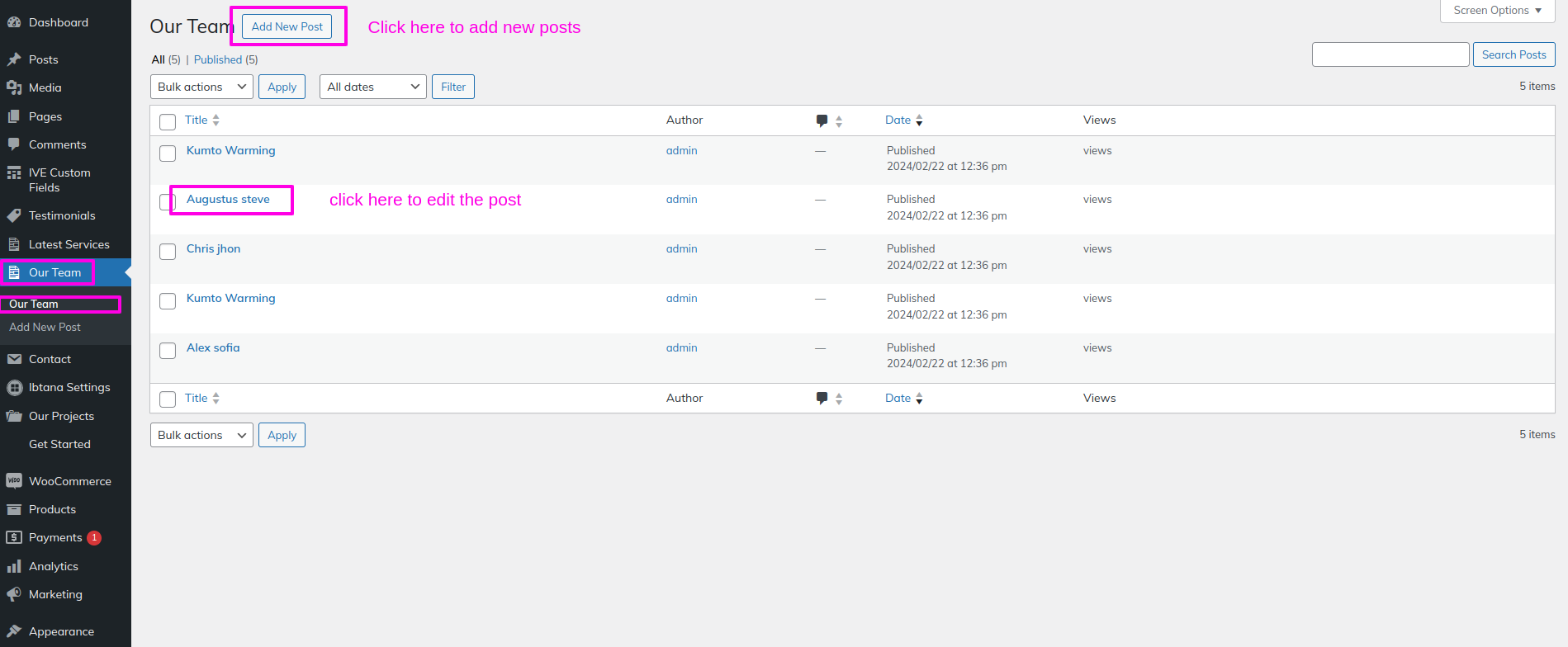Open the Testimonials menu item
This screenshot has height=647, width=1568.
62,215
